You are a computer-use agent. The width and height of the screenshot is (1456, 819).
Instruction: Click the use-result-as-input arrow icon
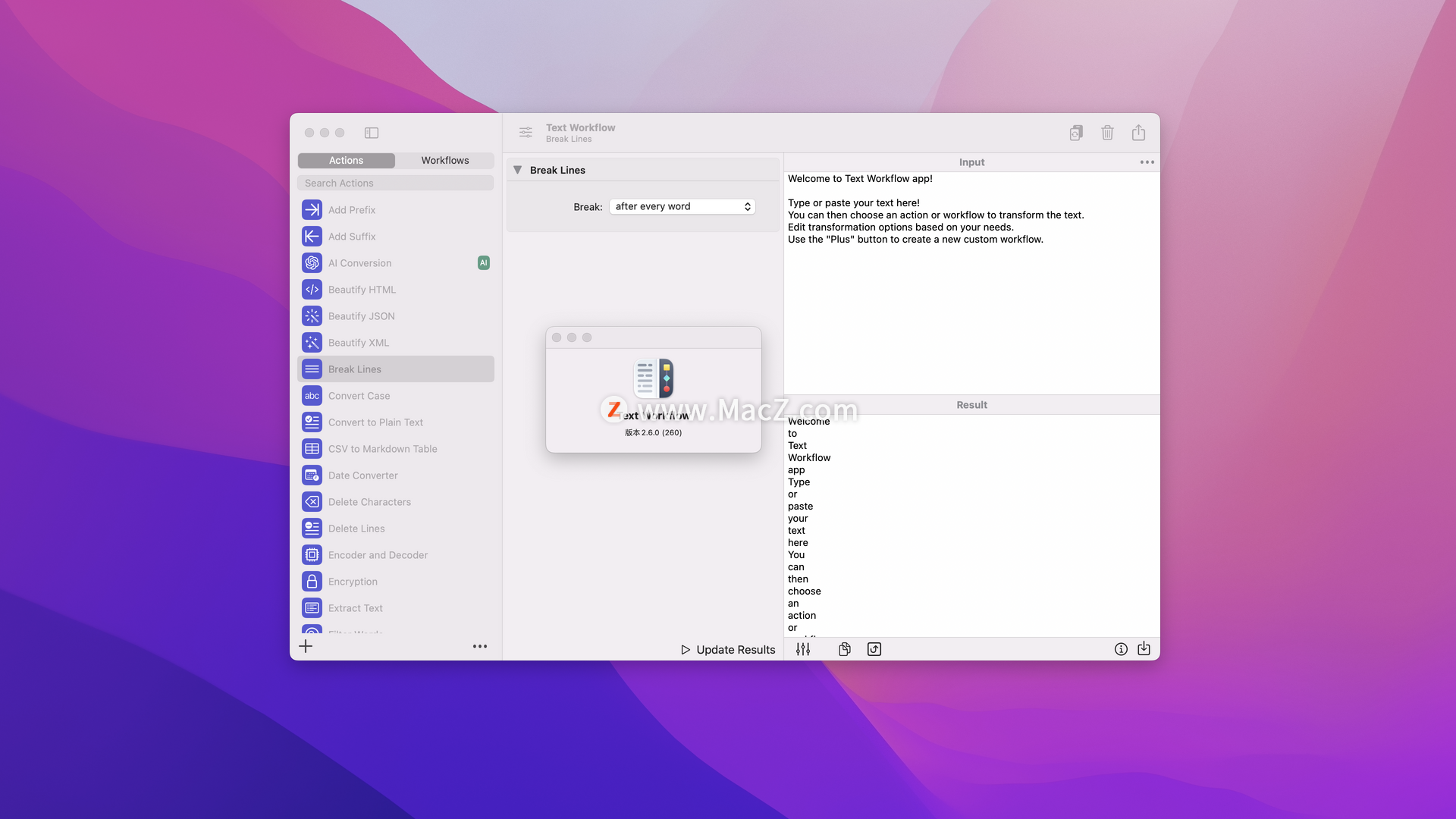pyautogui.click(x=874, y=649)
